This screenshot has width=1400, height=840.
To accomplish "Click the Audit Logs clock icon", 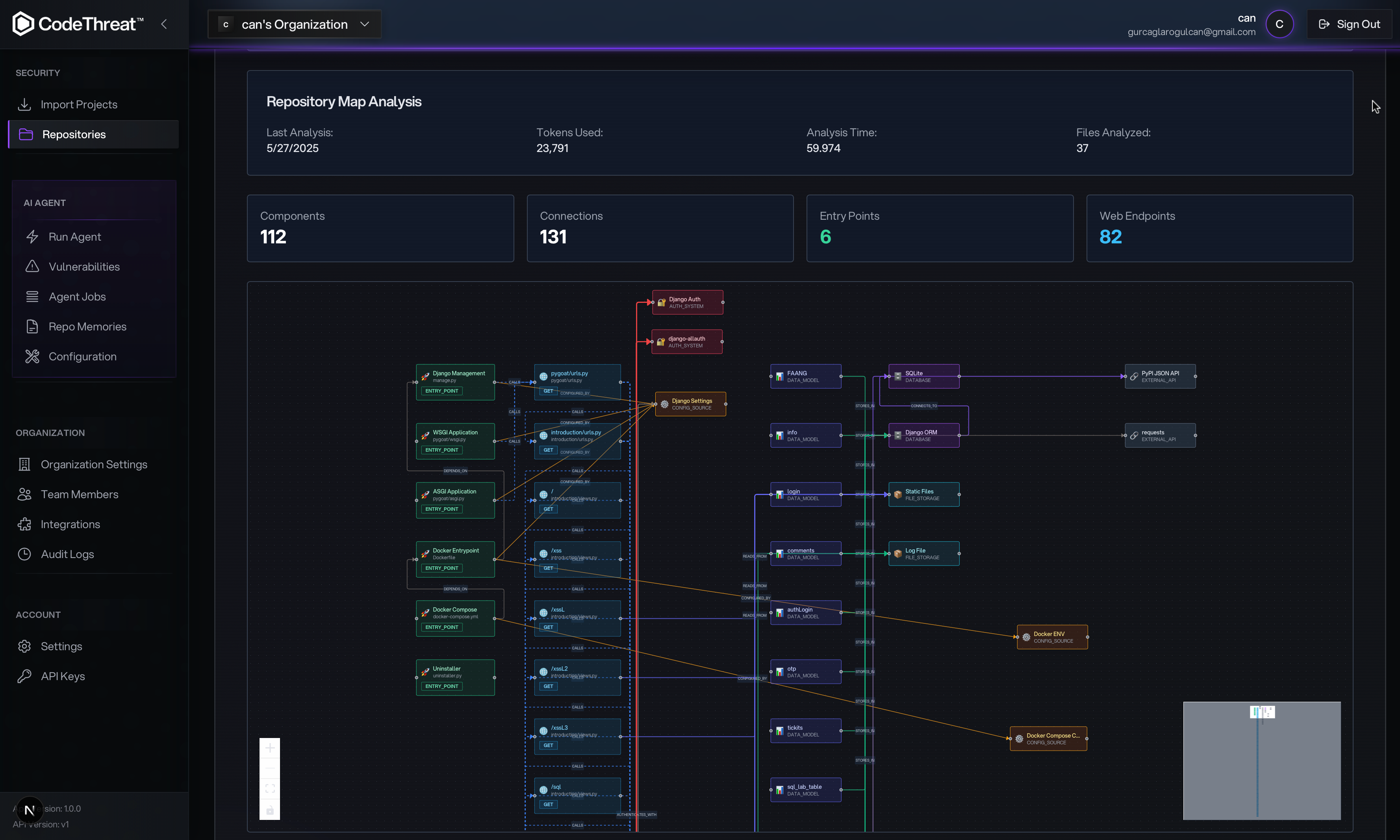I will coord(24,554).
